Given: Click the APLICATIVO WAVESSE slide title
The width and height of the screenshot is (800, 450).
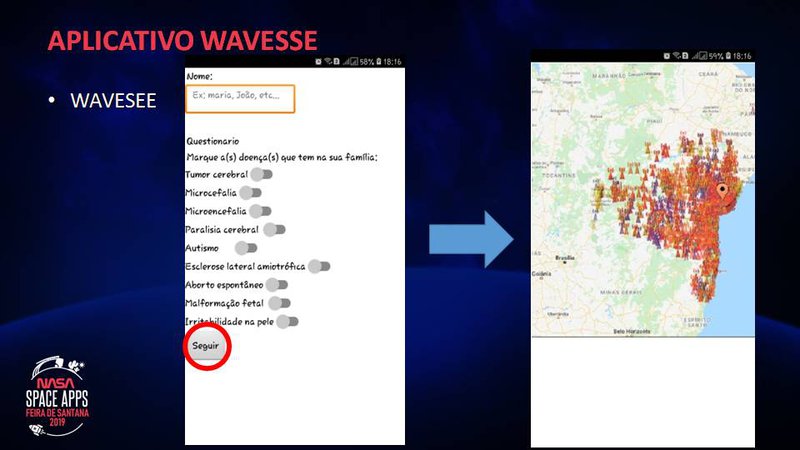Looking at the screenshot, I should tap(182, 41).
